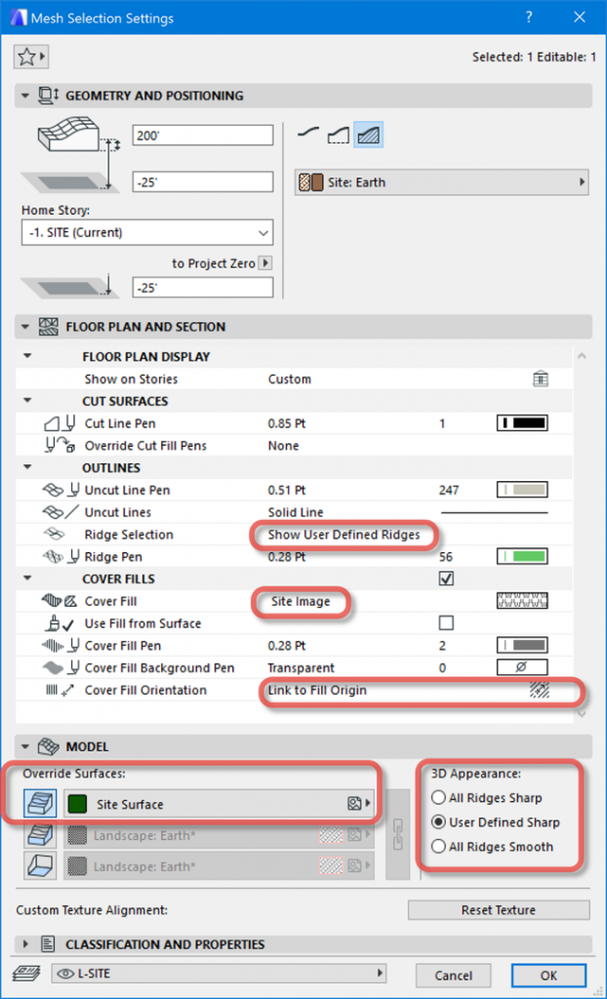Click the Cancel button
The width and height of the screenshot is (607, 999).
[x=453, y=975]
